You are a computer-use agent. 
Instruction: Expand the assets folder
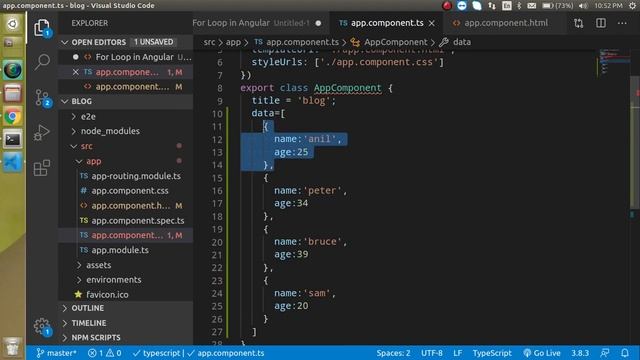click(x=126, y=265)
